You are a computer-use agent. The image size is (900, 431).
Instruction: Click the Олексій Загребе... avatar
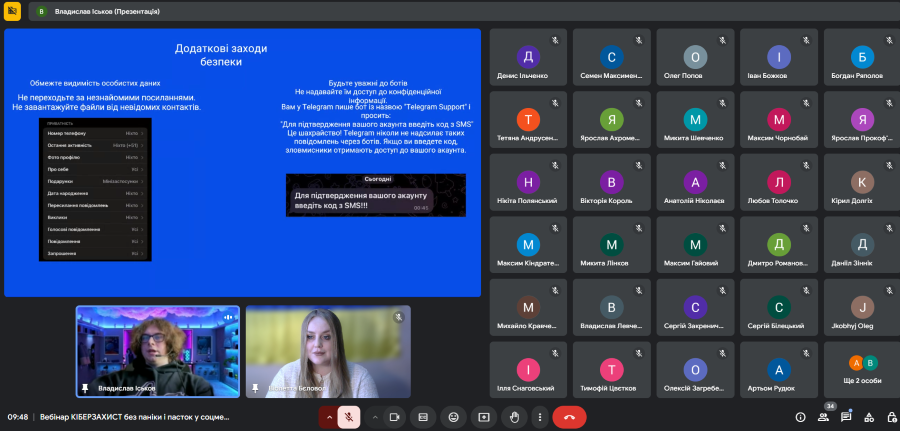pos(695,370)
